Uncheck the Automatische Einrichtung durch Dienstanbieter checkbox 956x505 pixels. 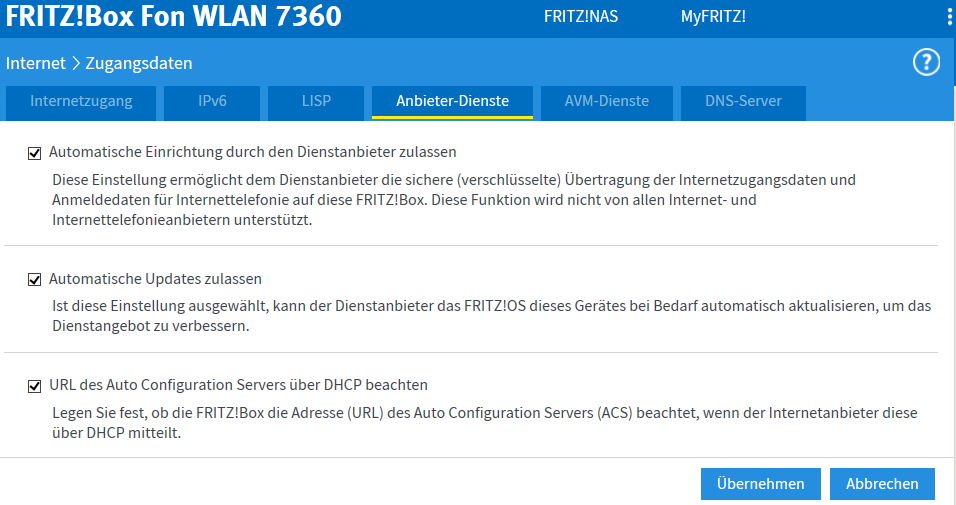point(35,153)
